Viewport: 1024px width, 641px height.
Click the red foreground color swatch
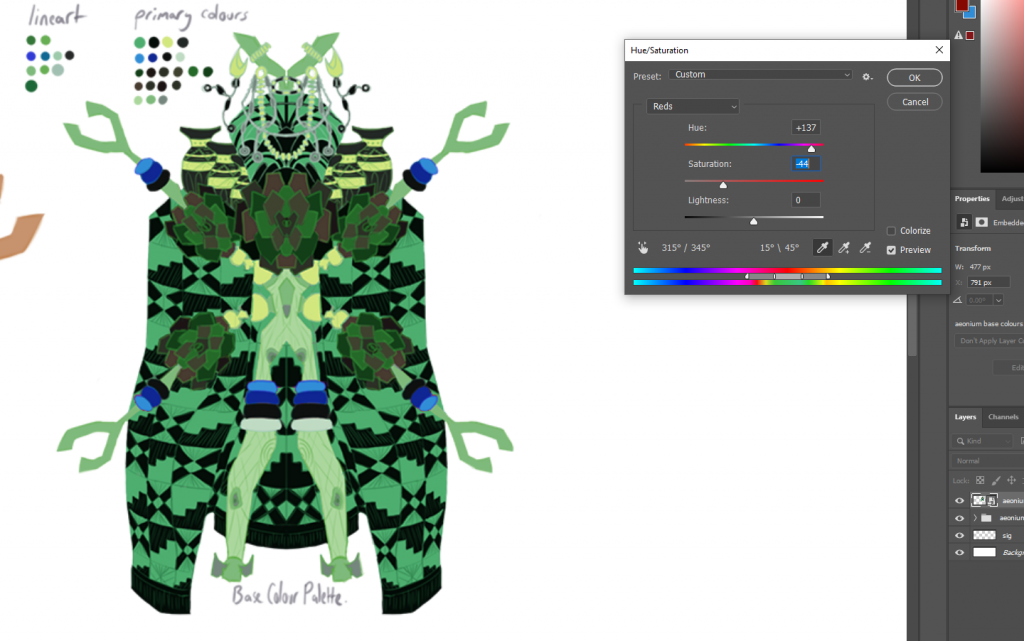click(x=961, y=5)
